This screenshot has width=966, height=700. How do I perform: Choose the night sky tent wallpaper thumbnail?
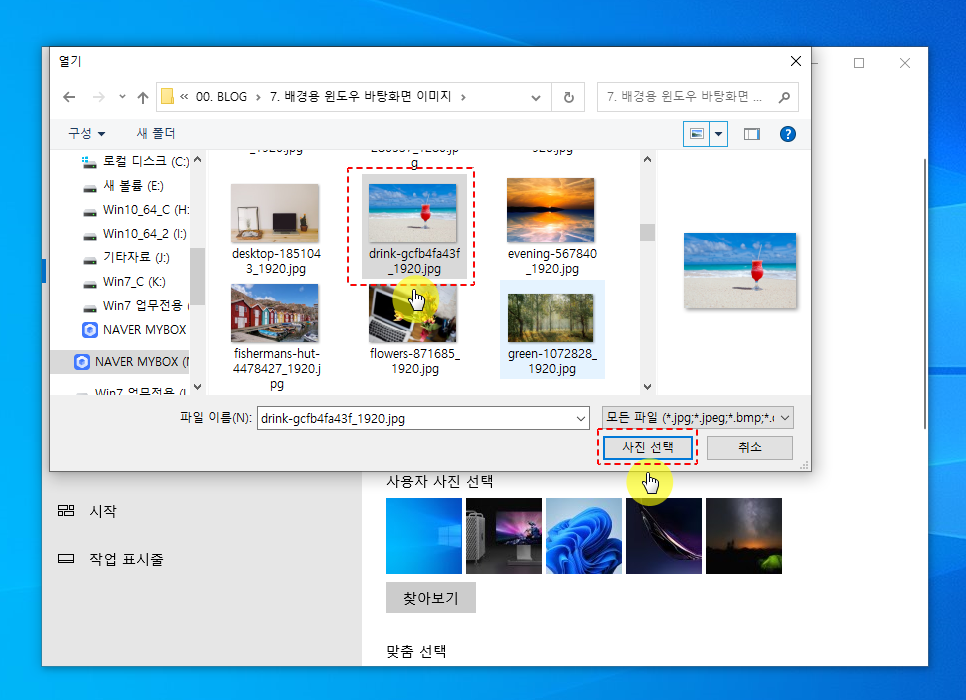pyautogui.click(x=744, y=536)
